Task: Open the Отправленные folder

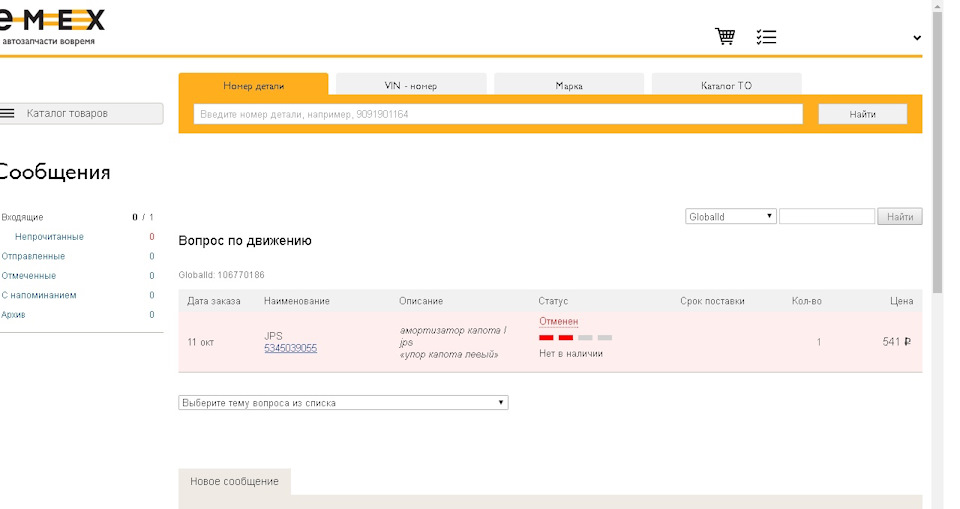Action: click(x=33, y=256)
